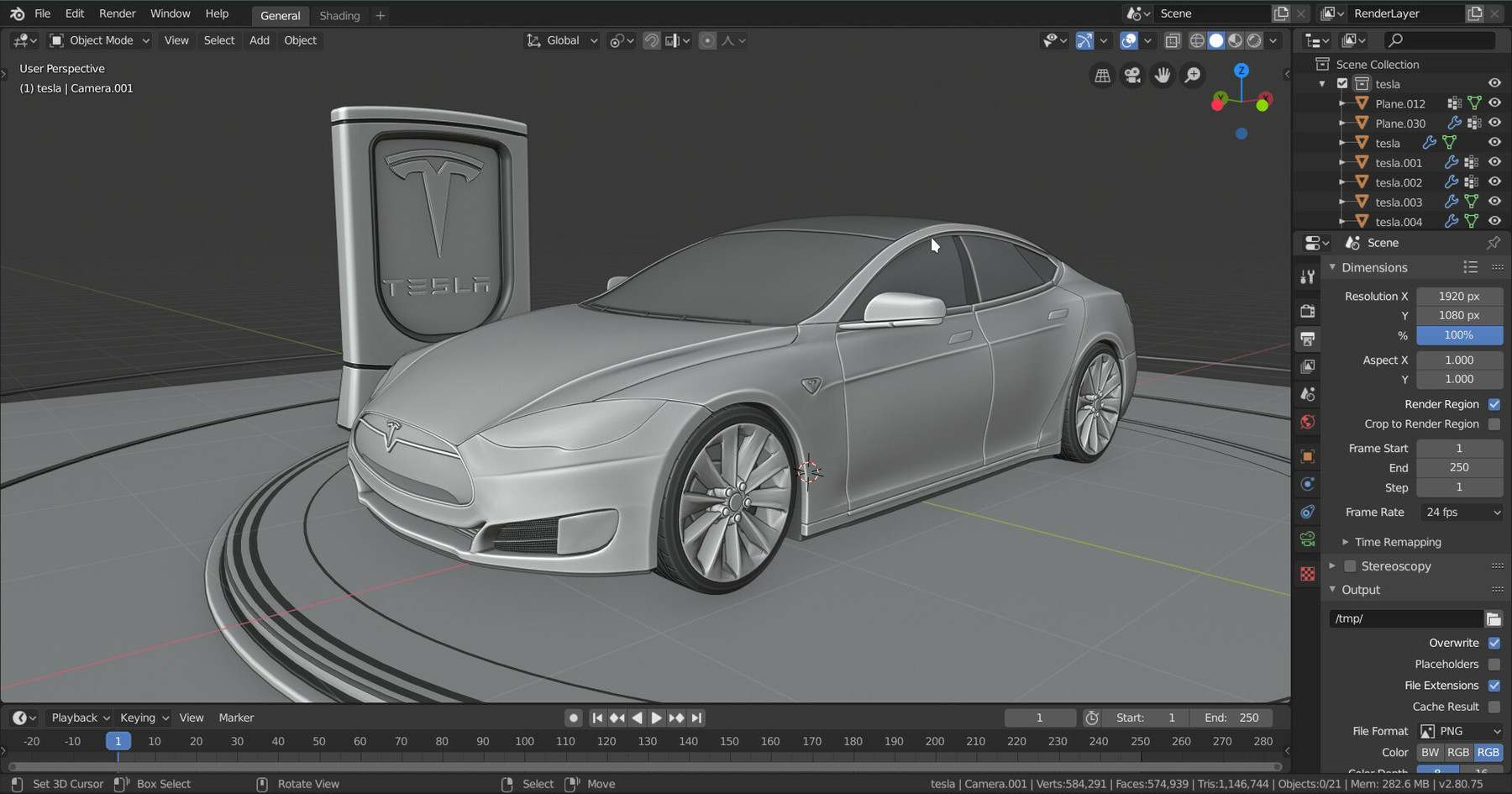Click the /tmp/ output path field
Screen dimensions: 1512x794
(1405, 618)
